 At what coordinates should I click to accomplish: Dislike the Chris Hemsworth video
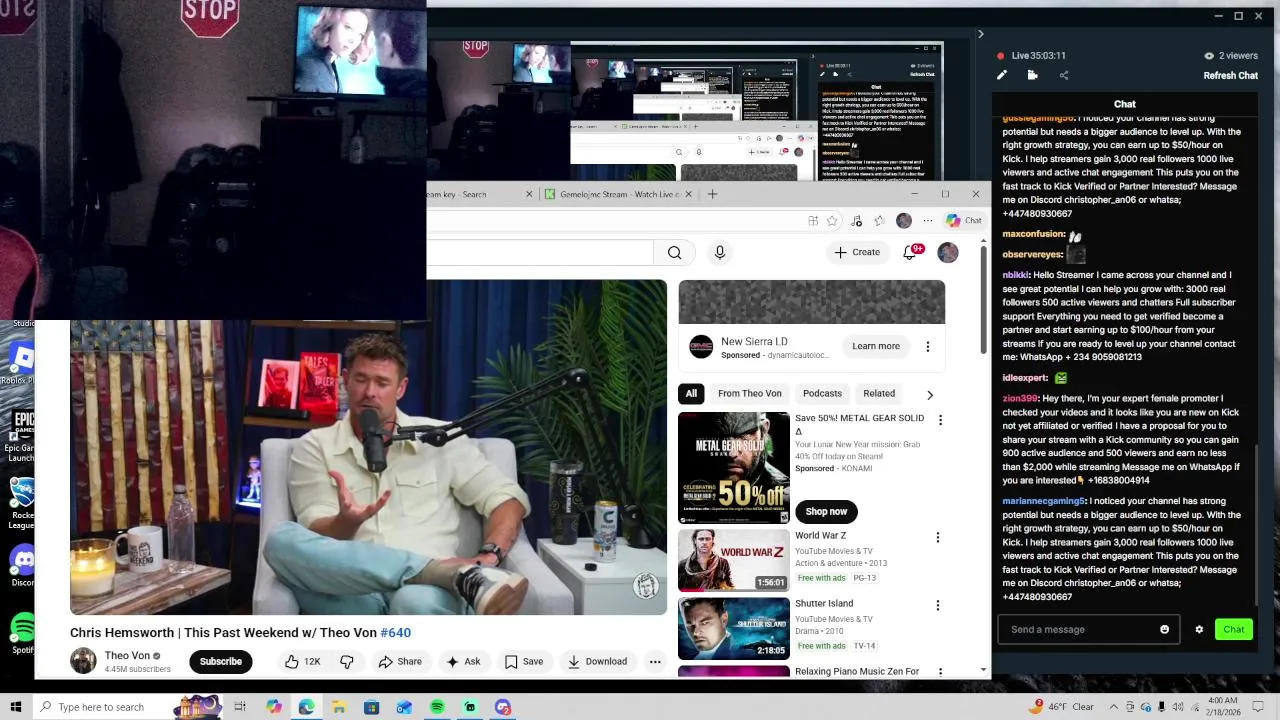[347, 661]
